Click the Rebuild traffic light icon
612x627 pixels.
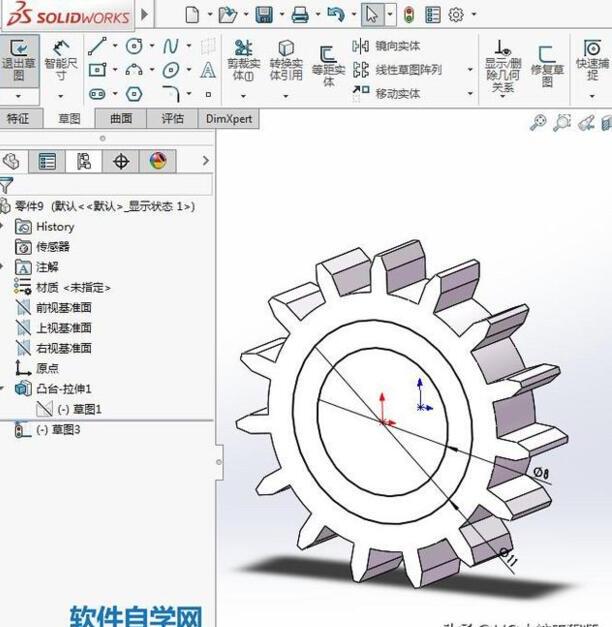click(x=409, y=15)
